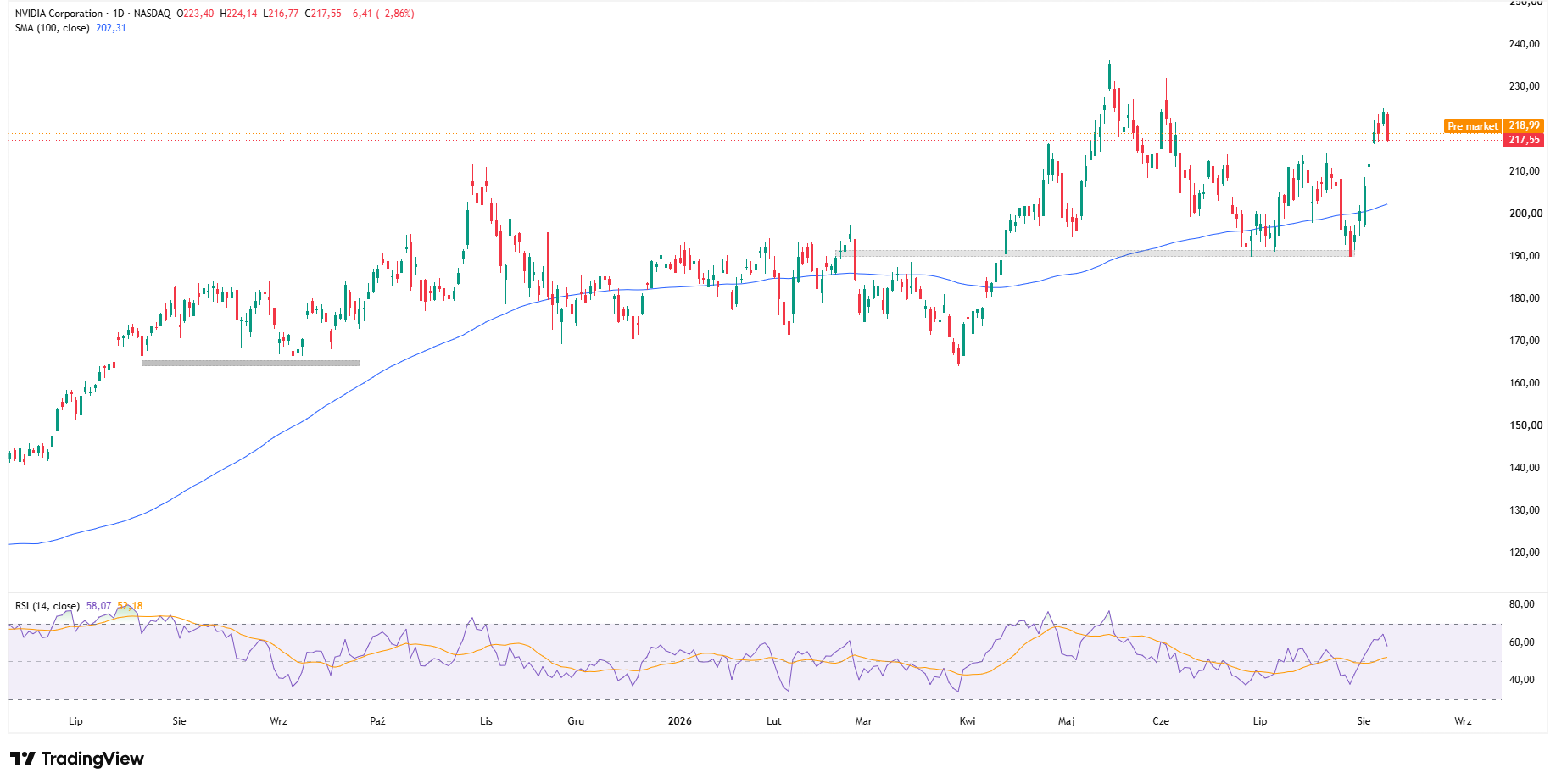The height and width of the screenshot is (784, 1556).
Task: Click the 120,00 price axis label
Action: click(1524, 553)
